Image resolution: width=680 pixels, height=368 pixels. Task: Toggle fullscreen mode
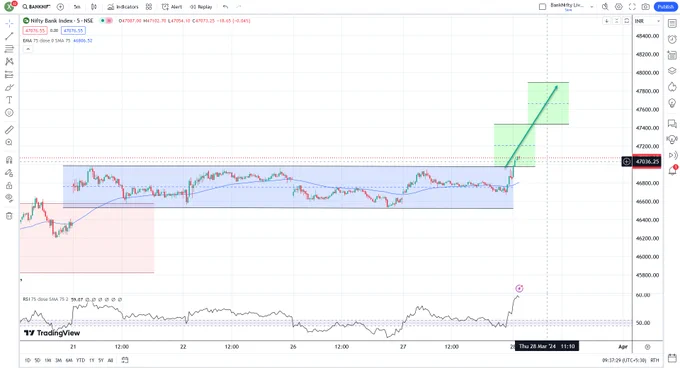(x=632, y=7)
